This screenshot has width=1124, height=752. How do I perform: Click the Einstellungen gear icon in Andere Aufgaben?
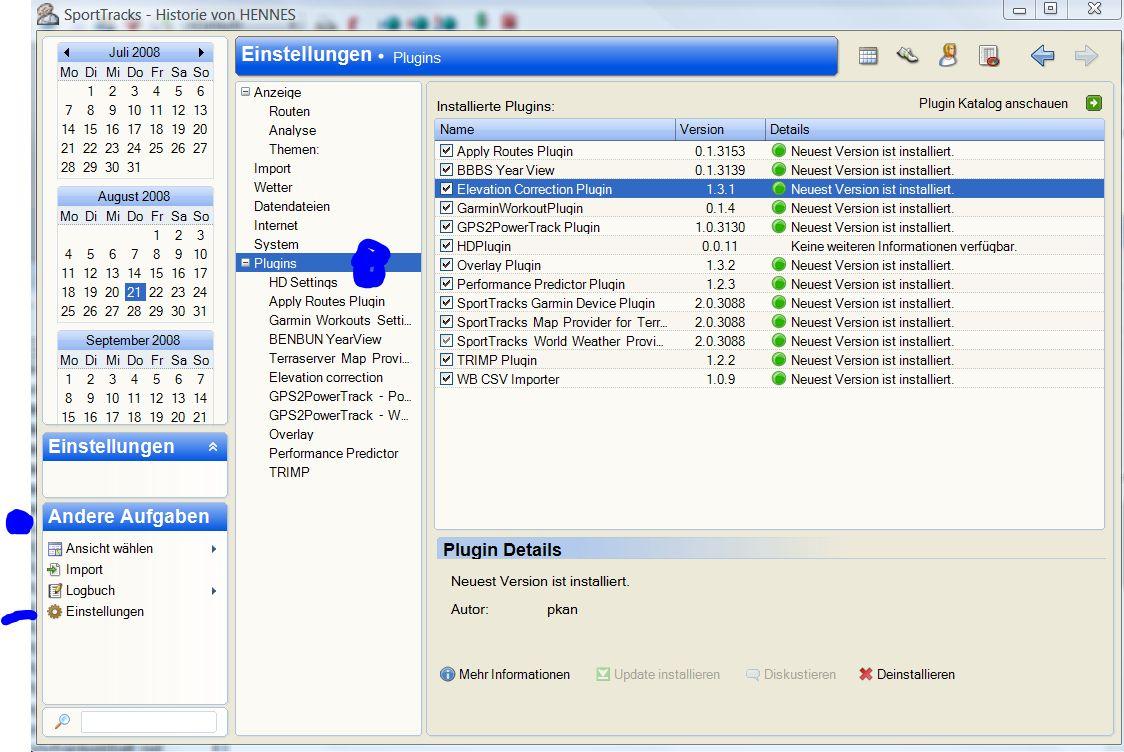click(x=54, y=611)
